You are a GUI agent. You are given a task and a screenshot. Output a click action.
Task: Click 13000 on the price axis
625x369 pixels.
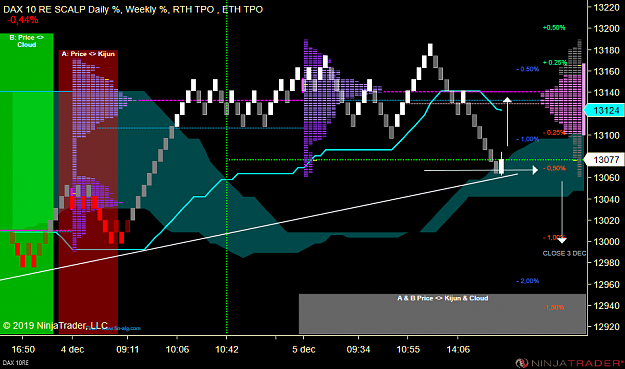[606, 241]
